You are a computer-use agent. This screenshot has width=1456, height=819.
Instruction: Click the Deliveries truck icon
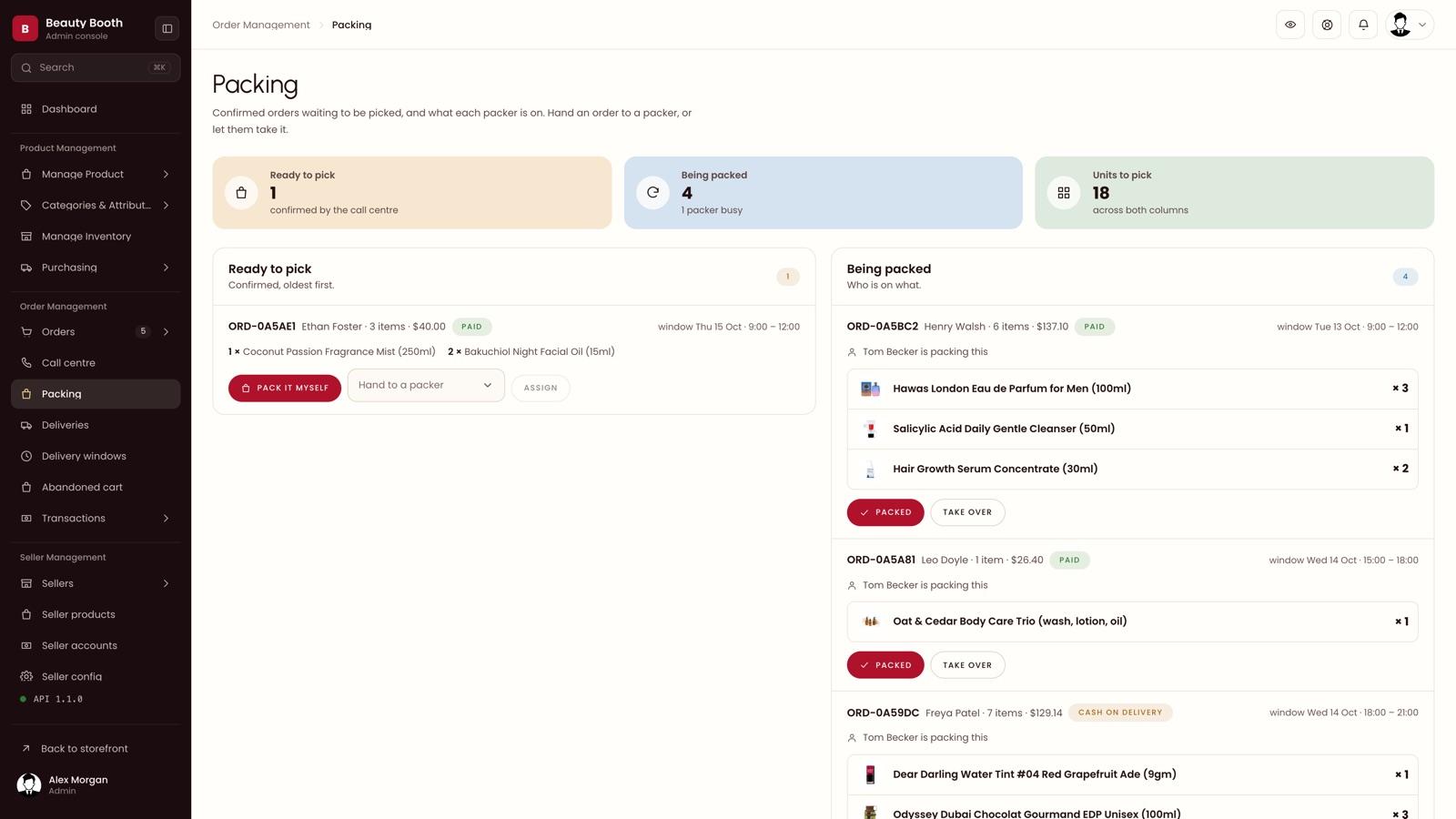pyautogui.click(x=26, y=425)
